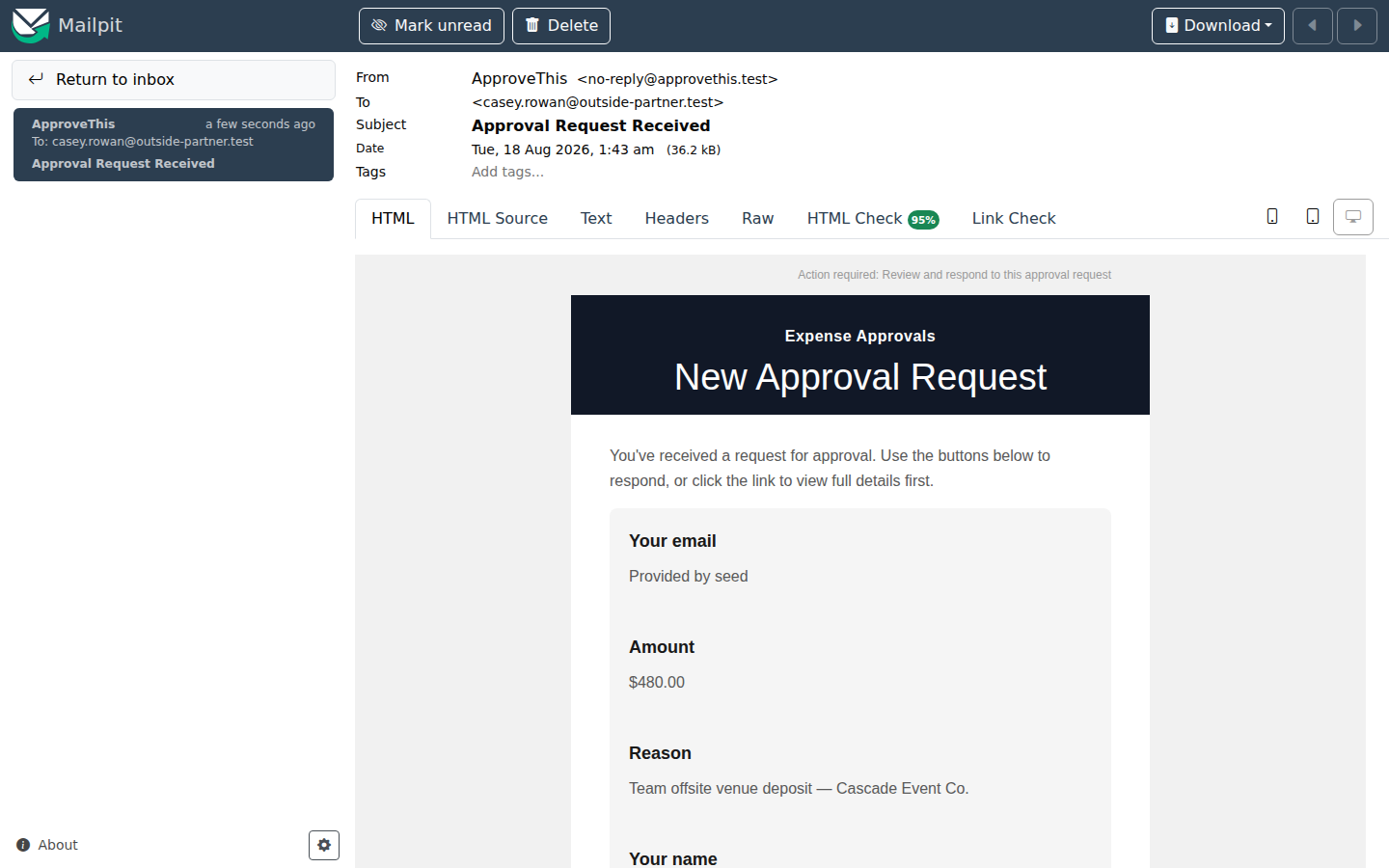Open the Raw tab
This screenshot has height=868, width=1389.
[758, 219]
